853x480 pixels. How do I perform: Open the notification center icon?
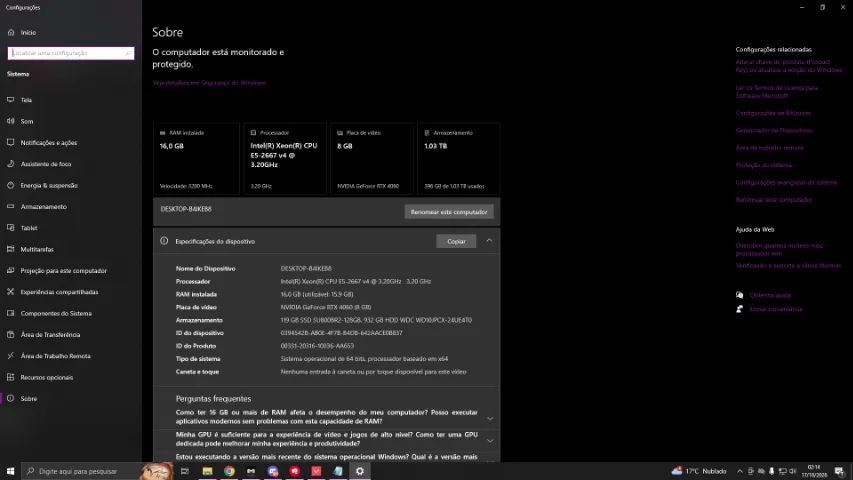[x=839, y=471]
